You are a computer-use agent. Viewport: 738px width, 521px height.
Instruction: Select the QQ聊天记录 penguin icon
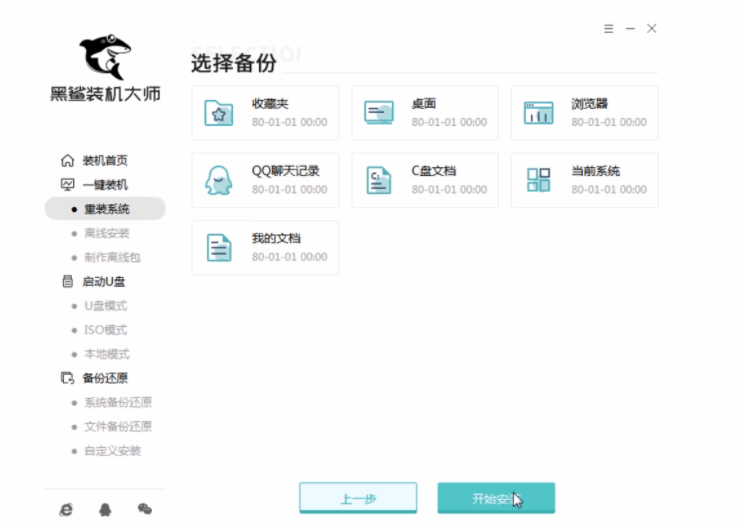pos(218,180)
